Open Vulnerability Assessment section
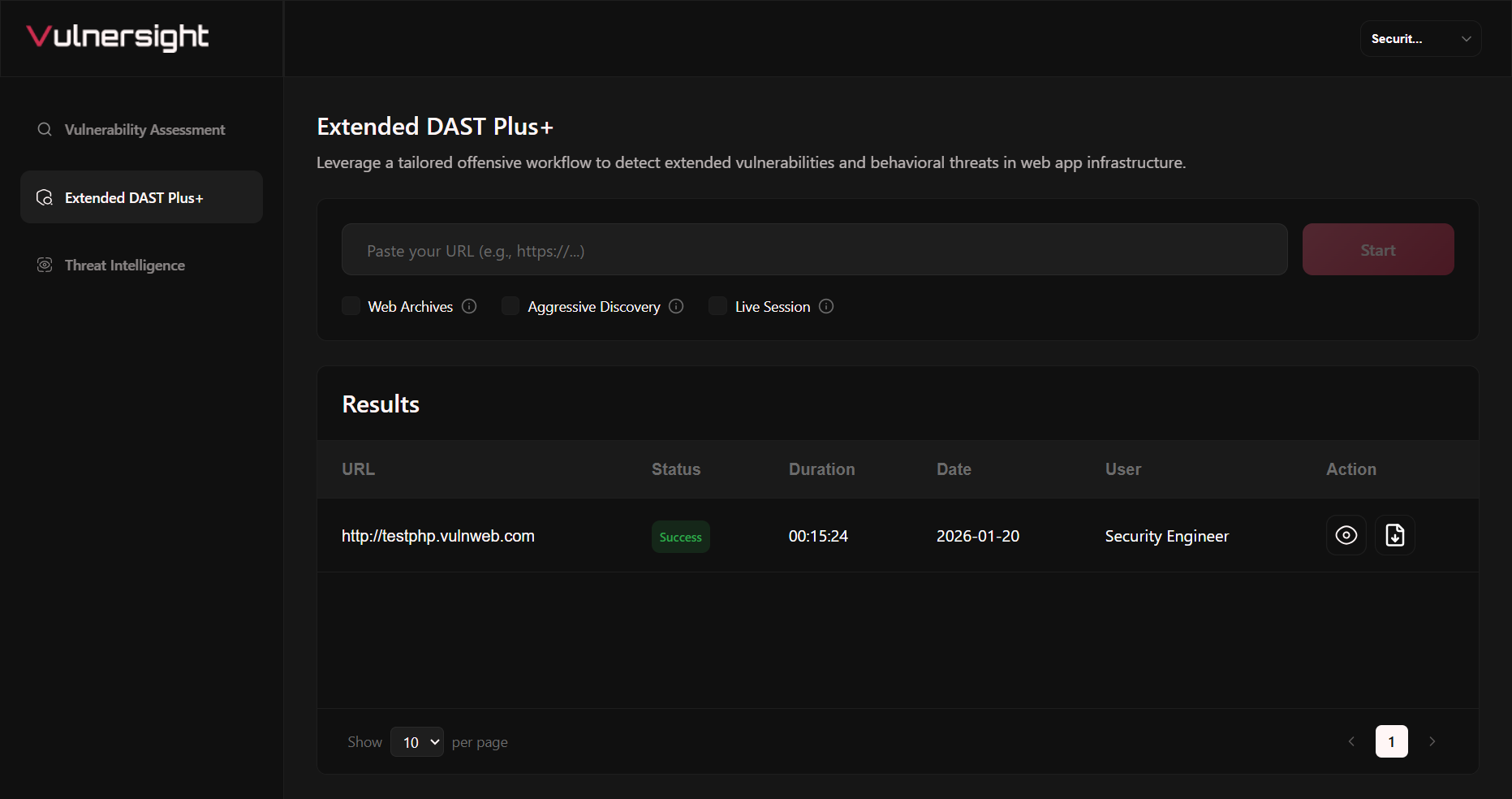The image size is (1512, 799). (x=141, y=130)
